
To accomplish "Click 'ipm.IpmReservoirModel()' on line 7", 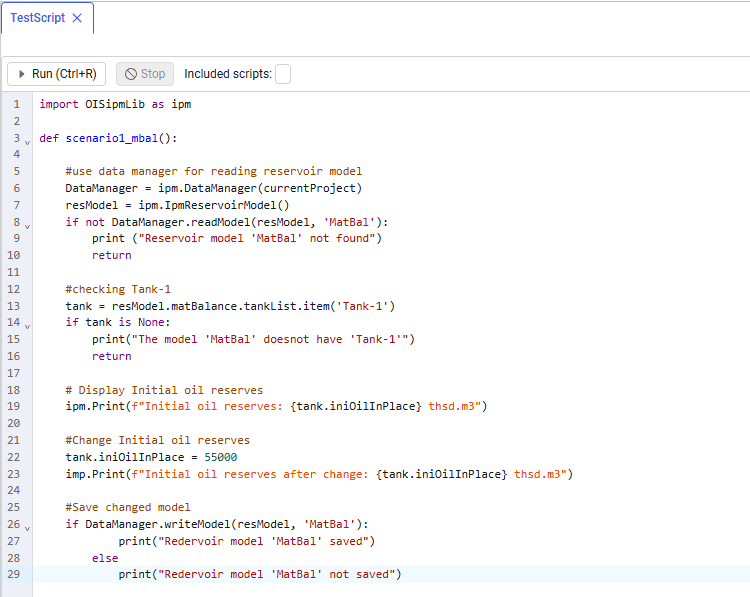I will (214, 205).
